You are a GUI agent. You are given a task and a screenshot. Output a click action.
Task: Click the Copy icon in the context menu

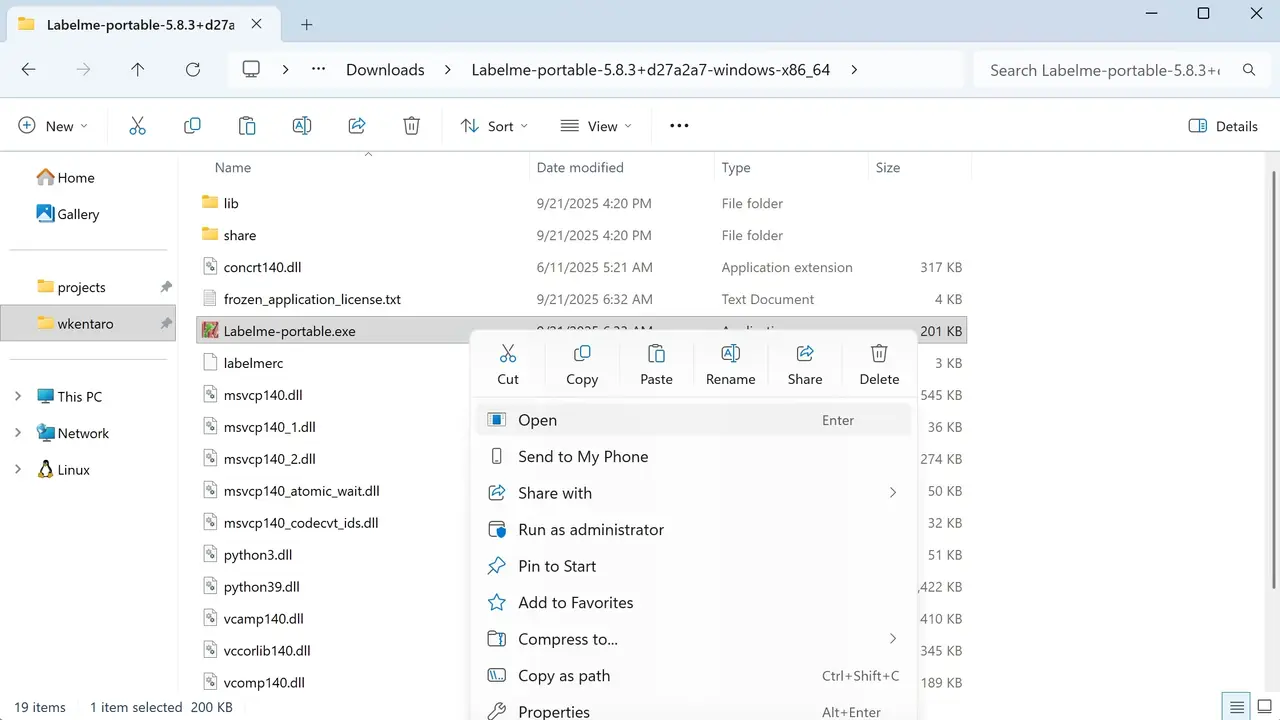click(x=581, y=364)
